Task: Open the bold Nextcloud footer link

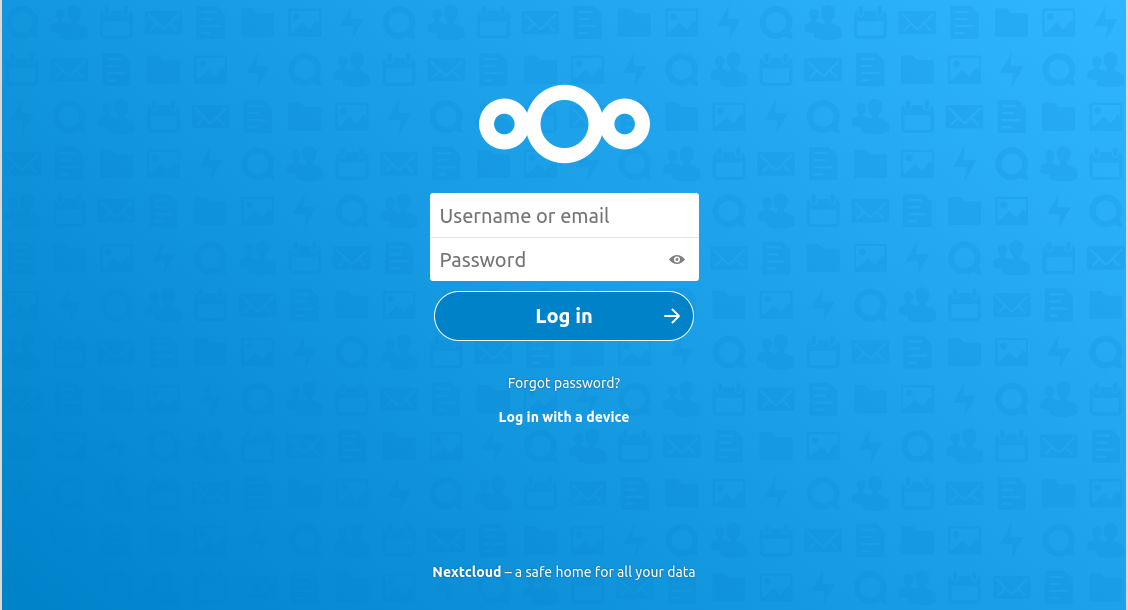Action: (467, 572)
